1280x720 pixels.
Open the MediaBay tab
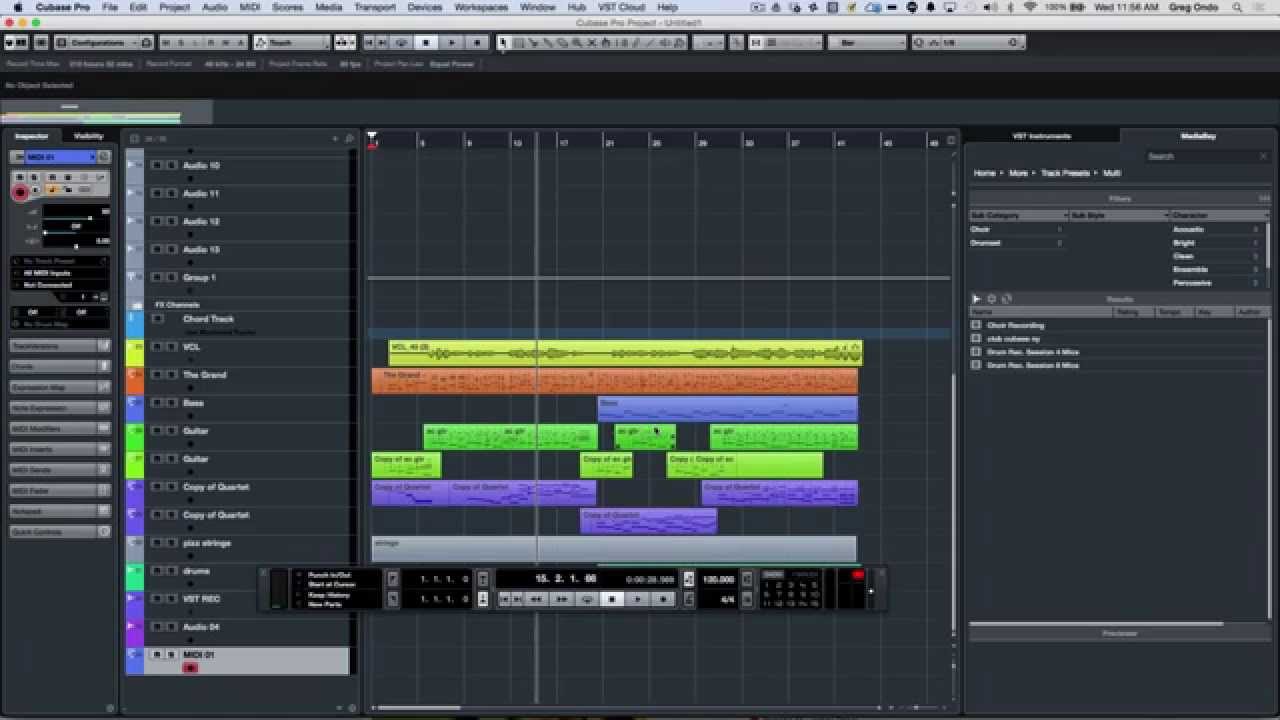tap(1198, 136)
